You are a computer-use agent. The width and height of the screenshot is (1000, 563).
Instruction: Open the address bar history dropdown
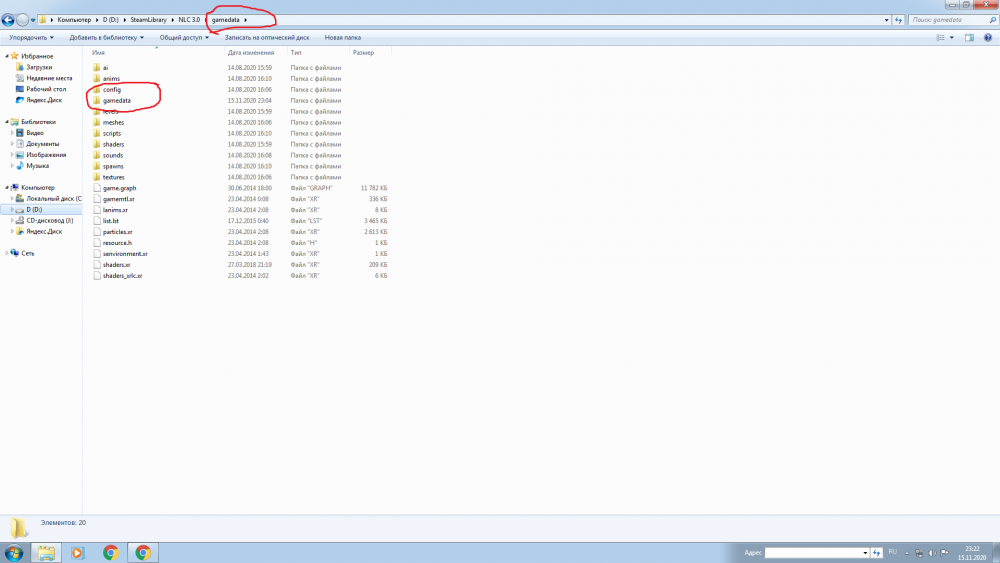click(886, 20)
